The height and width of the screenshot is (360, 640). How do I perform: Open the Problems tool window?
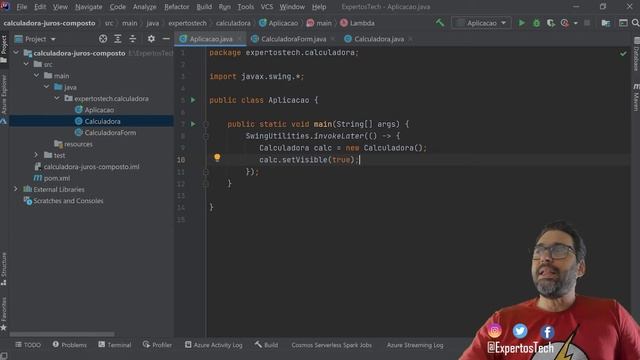click(70, 345)
